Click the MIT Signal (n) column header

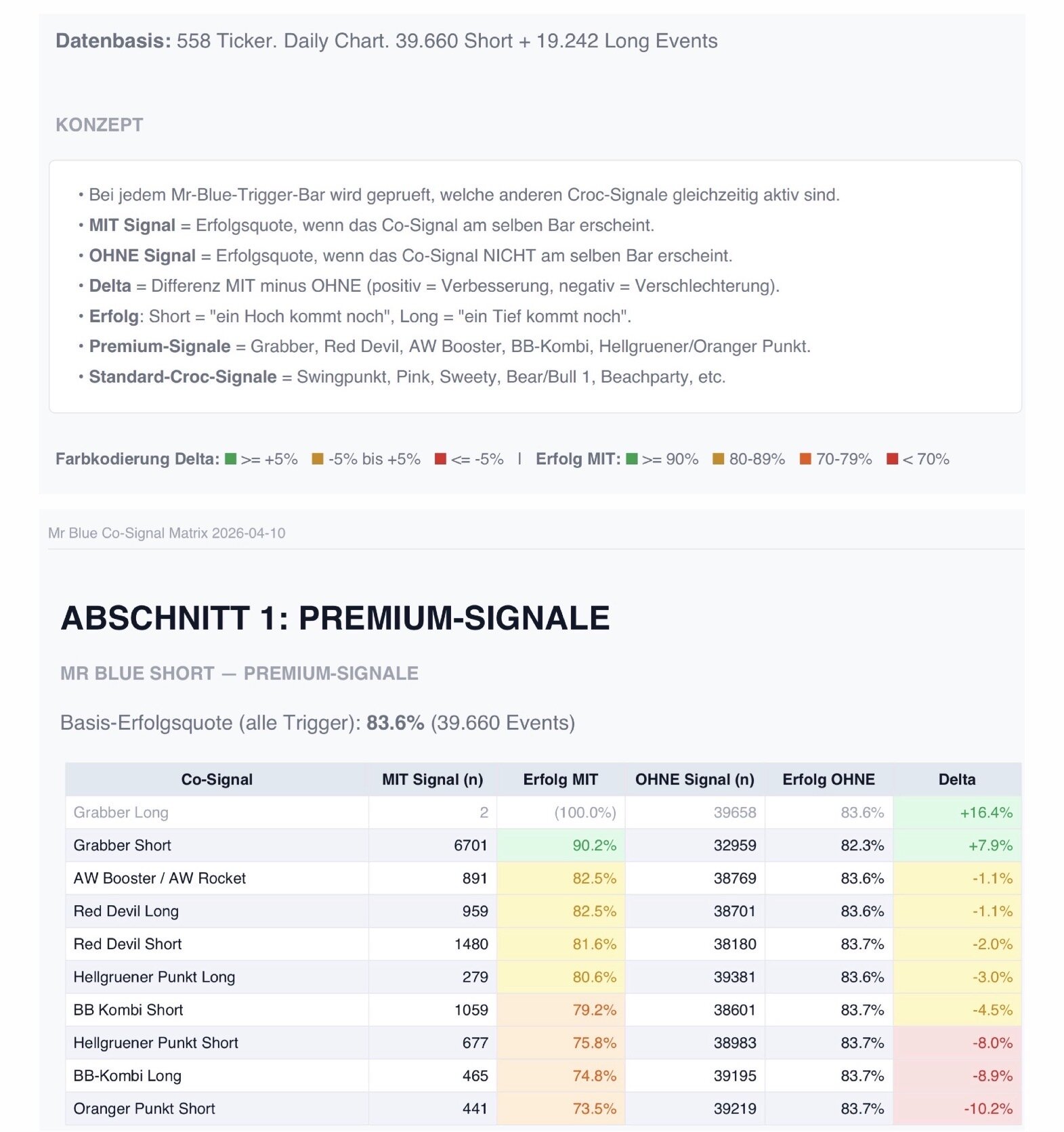432,779
